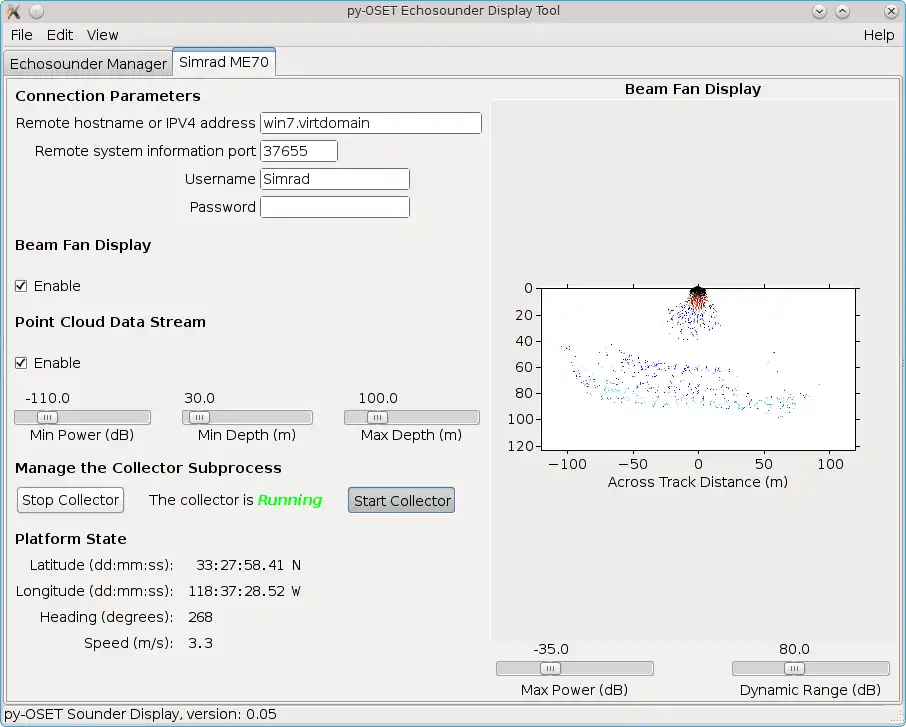Screen dimensions: 906x727
Task: Open the View menu
Action: click(x=102, y=35)
